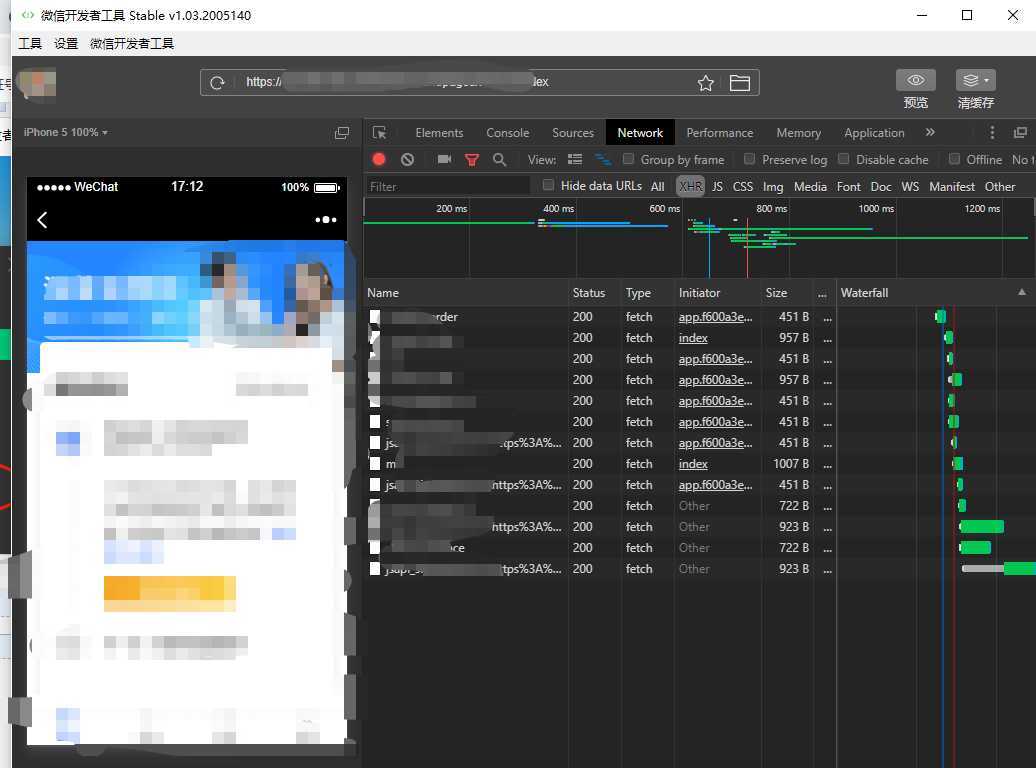Screen dimensions: 1036x768
Task: Click the orange button in the simulator page
Action: [x=170, y=593]
